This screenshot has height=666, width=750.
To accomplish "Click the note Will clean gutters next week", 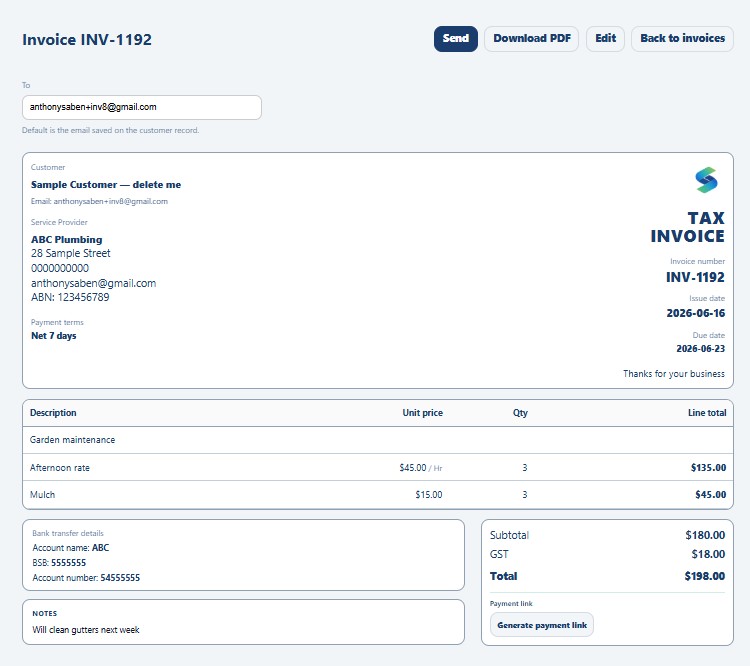I will (86, 630).
